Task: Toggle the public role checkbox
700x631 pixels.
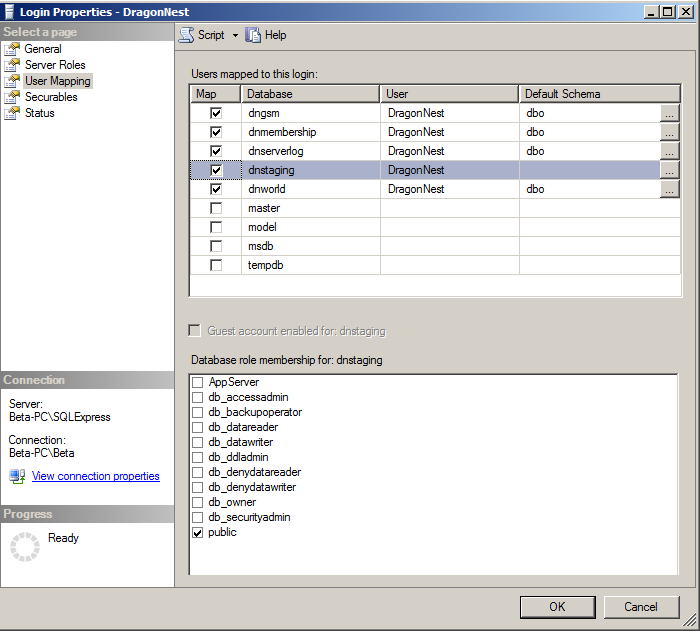Action: (197, 533)
